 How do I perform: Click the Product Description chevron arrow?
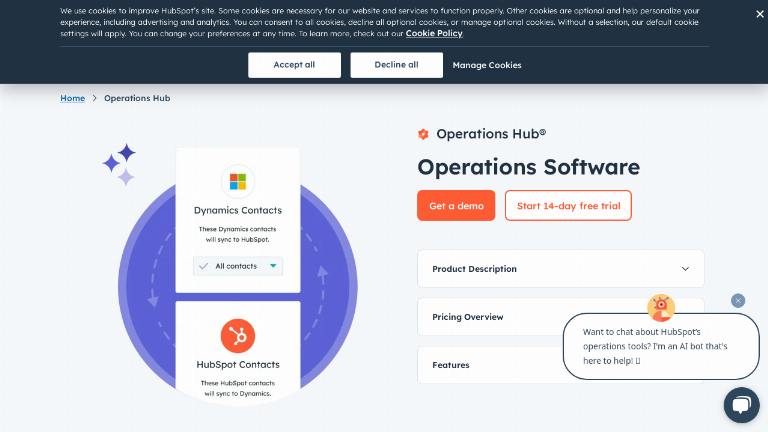click(x=685, y=269)
